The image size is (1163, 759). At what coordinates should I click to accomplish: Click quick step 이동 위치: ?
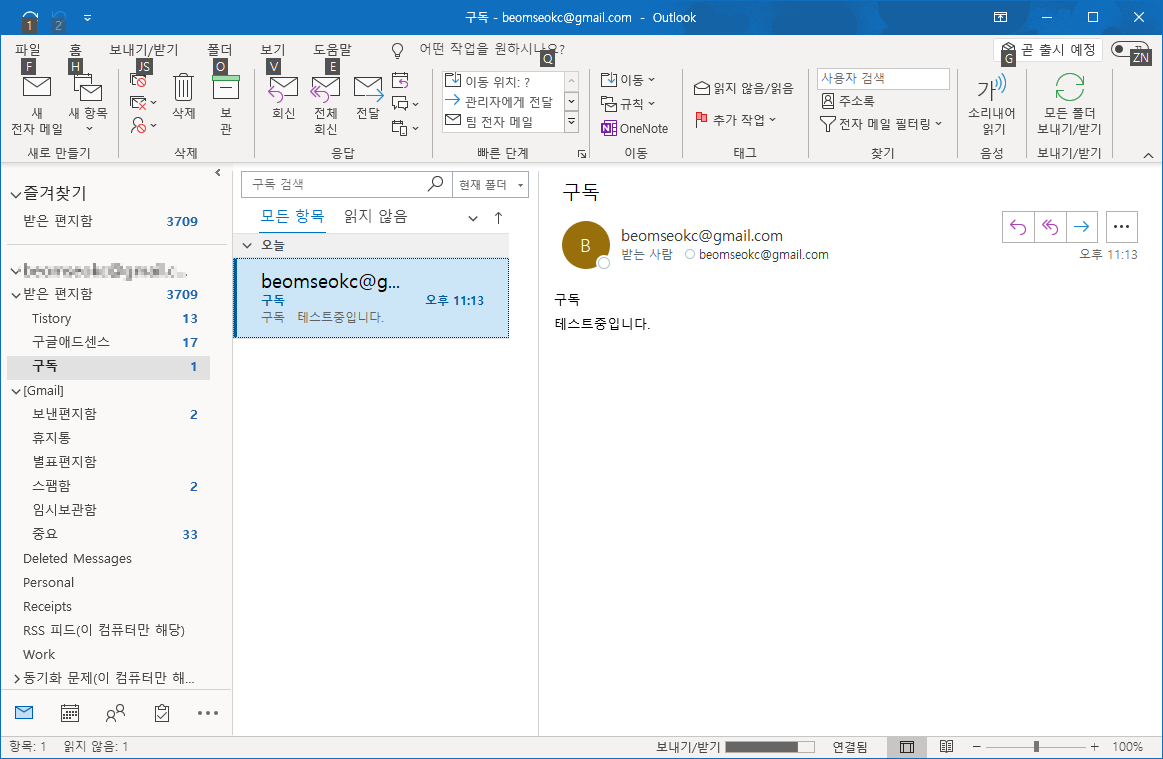503,82
